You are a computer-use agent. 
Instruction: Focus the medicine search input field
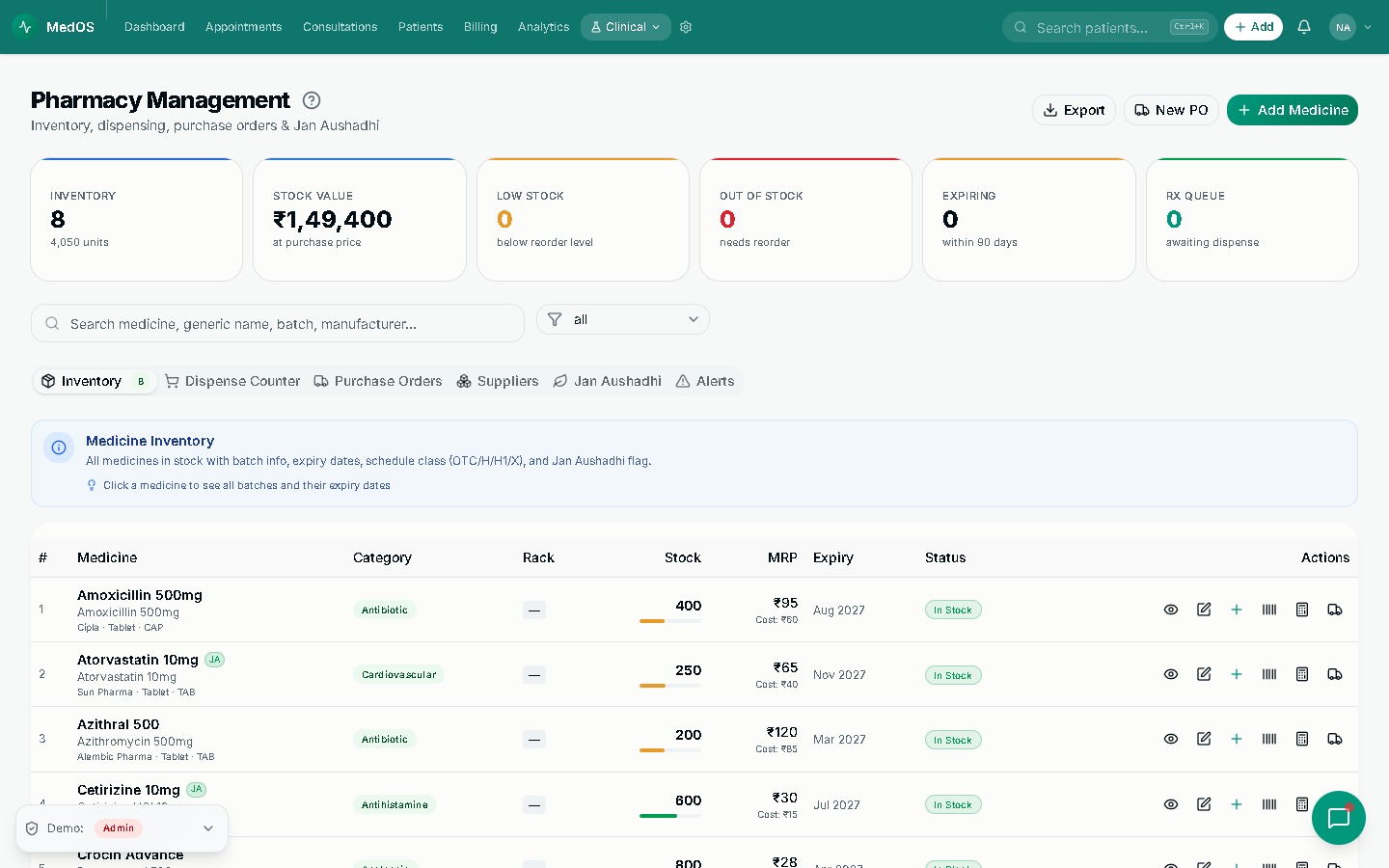278,323
